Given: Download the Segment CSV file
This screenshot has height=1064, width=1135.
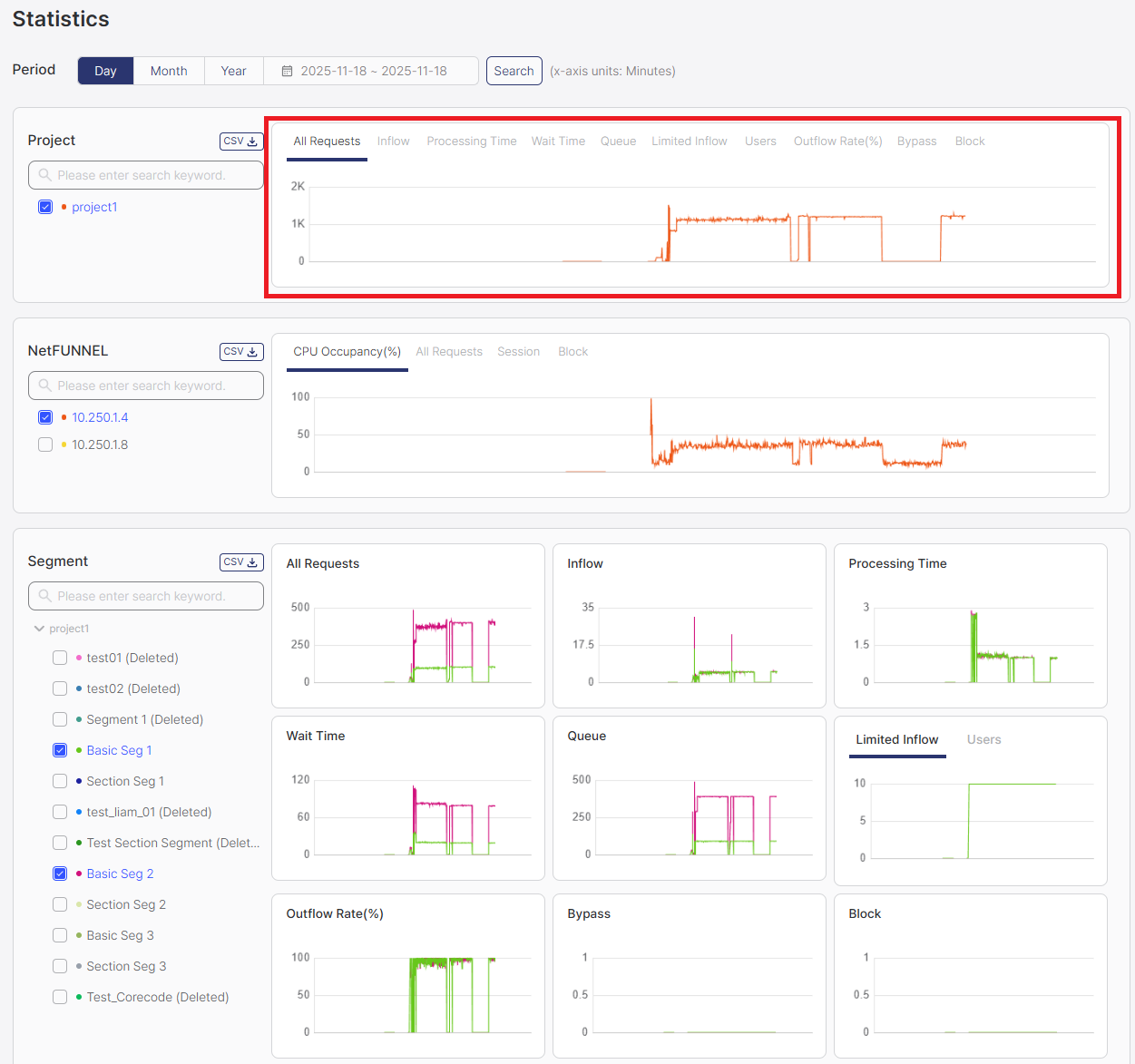Looking at the screenshot, I should click(241, 562).
